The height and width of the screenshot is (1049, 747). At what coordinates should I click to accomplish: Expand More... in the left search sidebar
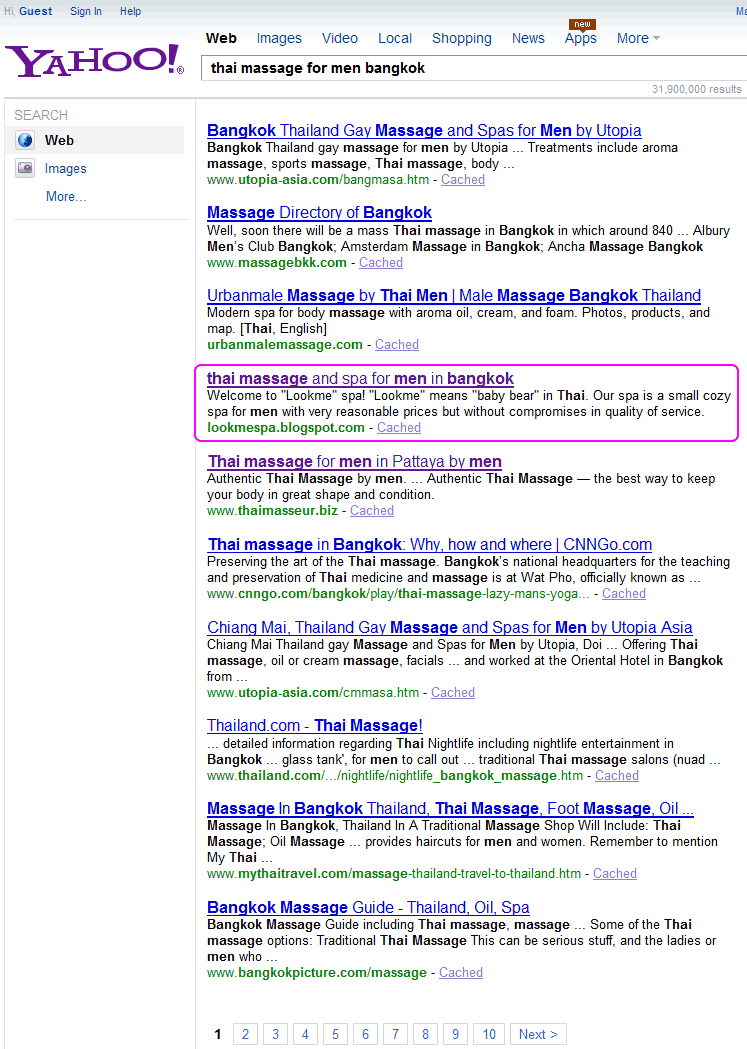point(66,197)
